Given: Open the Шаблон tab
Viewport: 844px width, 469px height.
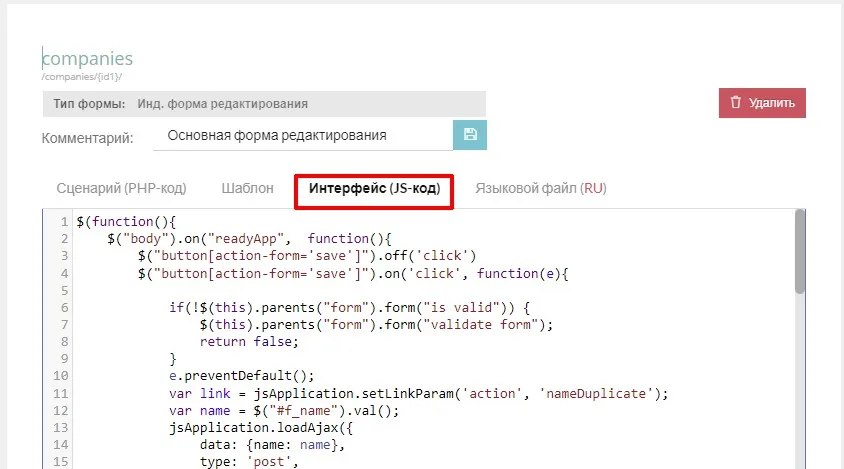Looking at the screenshot, I should tap(247, 188).
